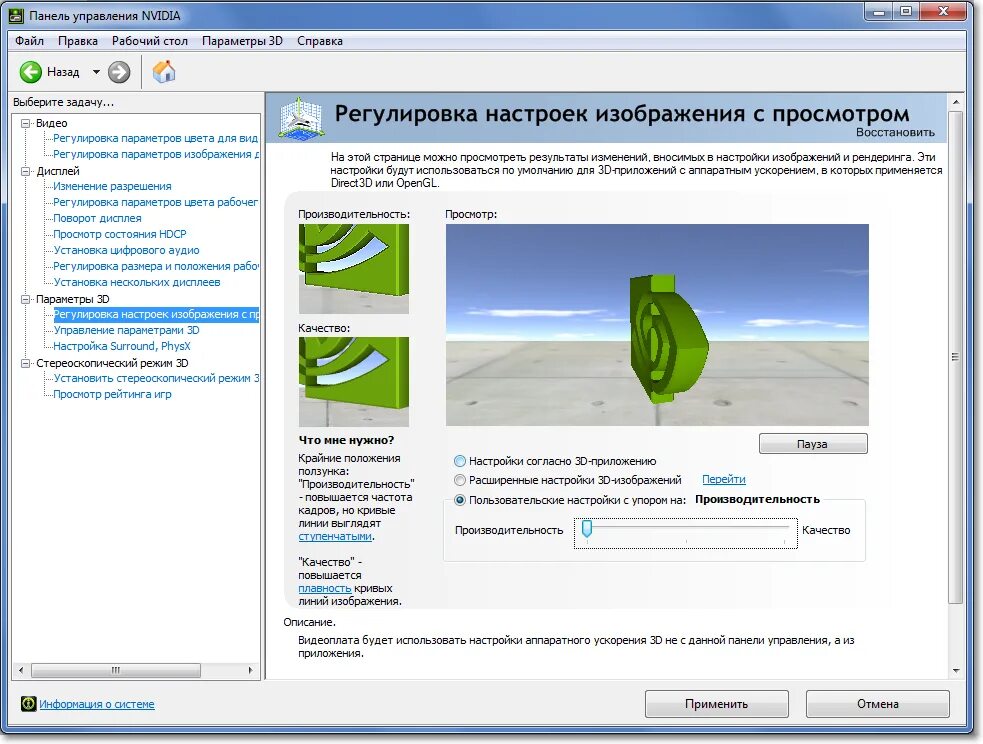983x744 pixels.
Task: Click the NVIDIA title bar app icon
Action: tap(16, 16)
